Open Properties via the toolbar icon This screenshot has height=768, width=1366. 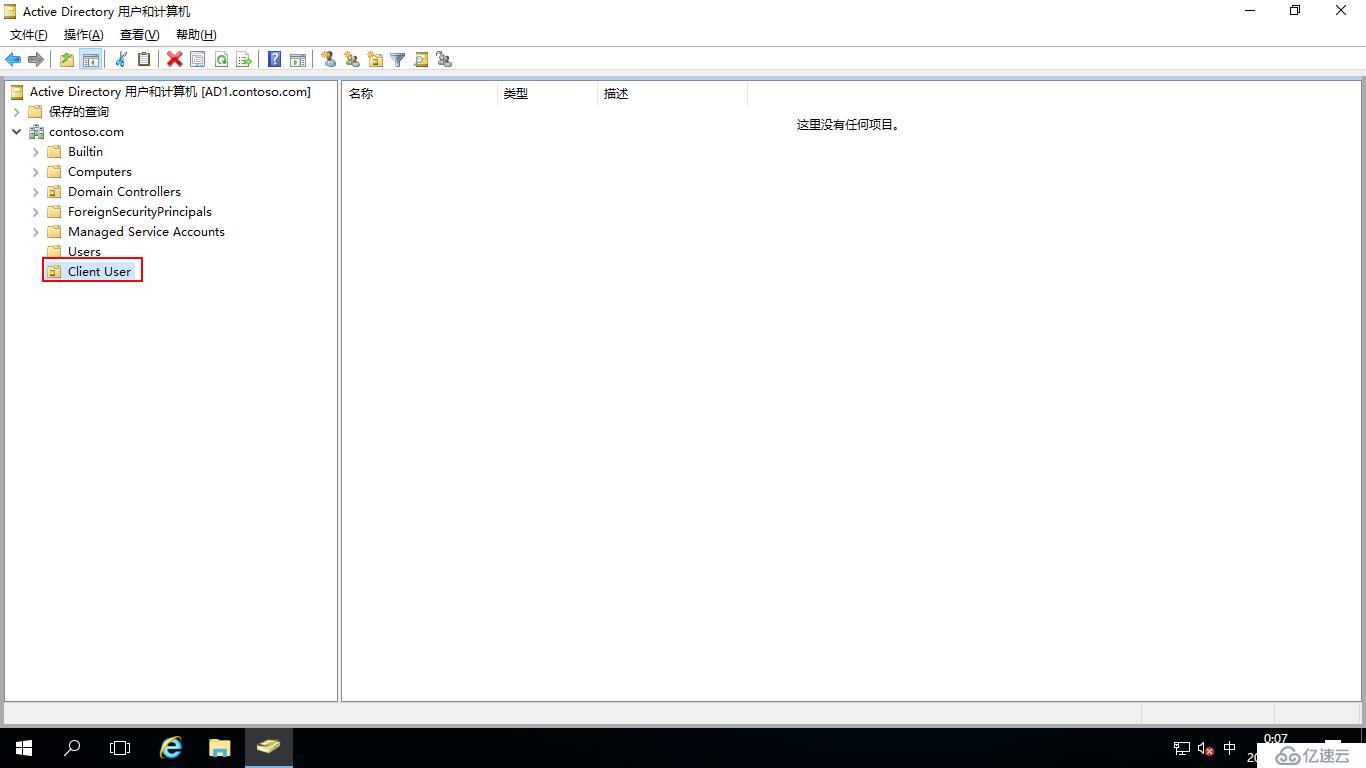198,60
